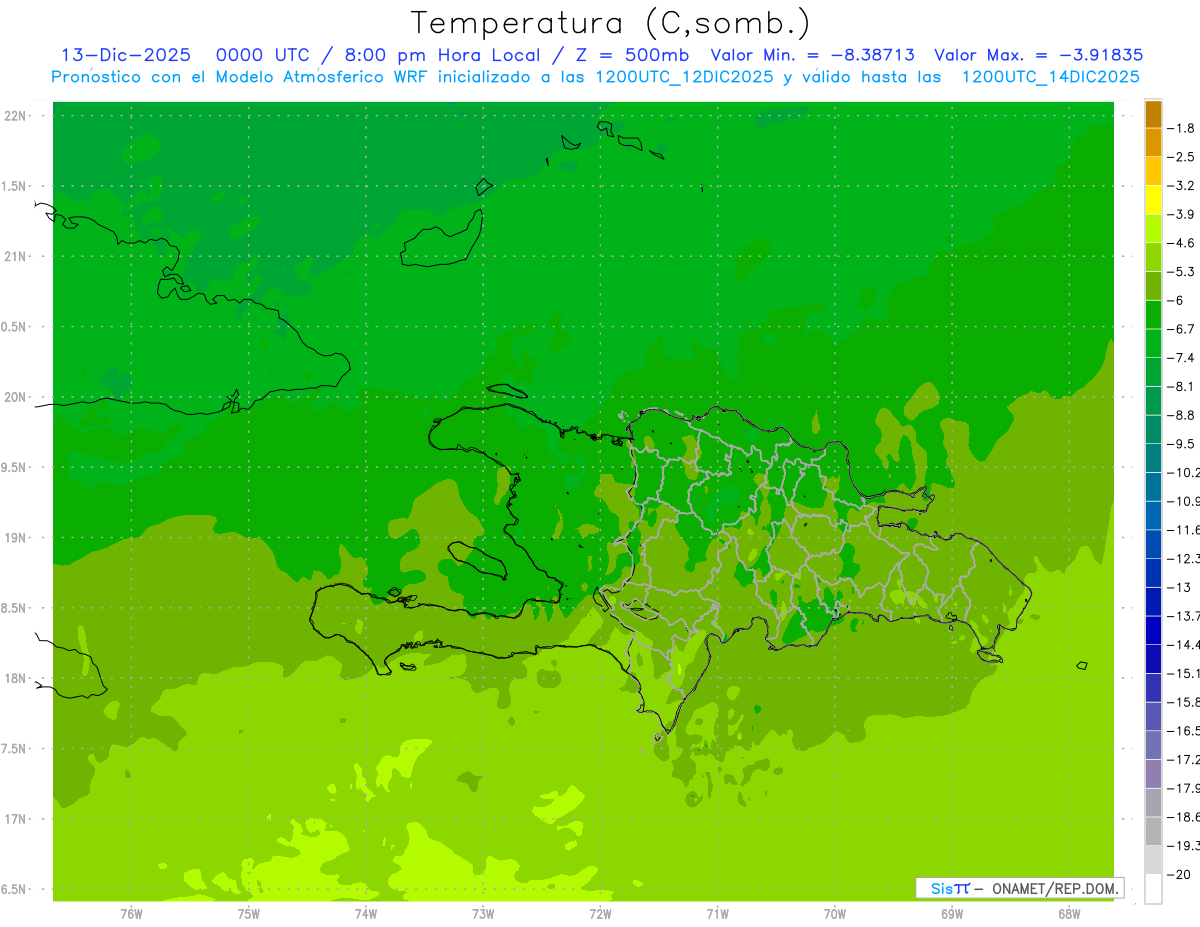The width and height of the screenshot is (1200, 927).
Task: Click the "-3.9" color scale value
Action: pos(1183,214)
